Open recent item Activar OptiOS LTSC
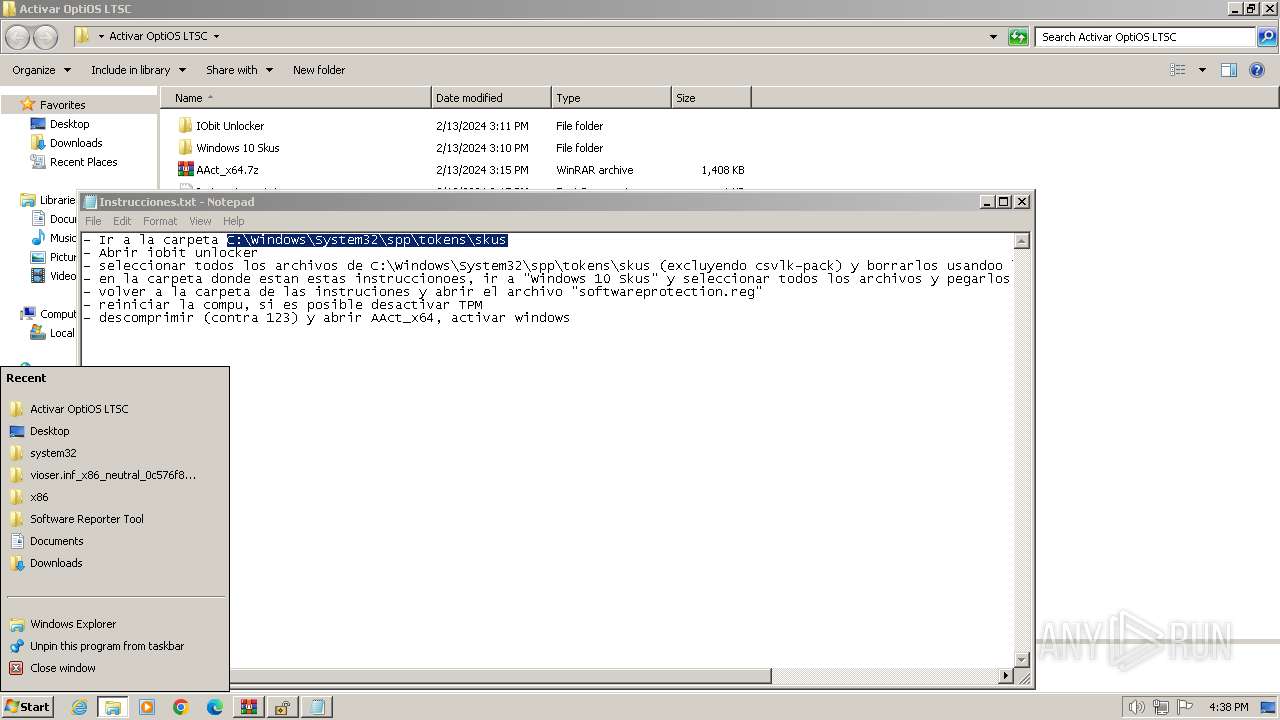Image resolution: width=1280 pixels, height=720 pixels. (x=115, y=409)
